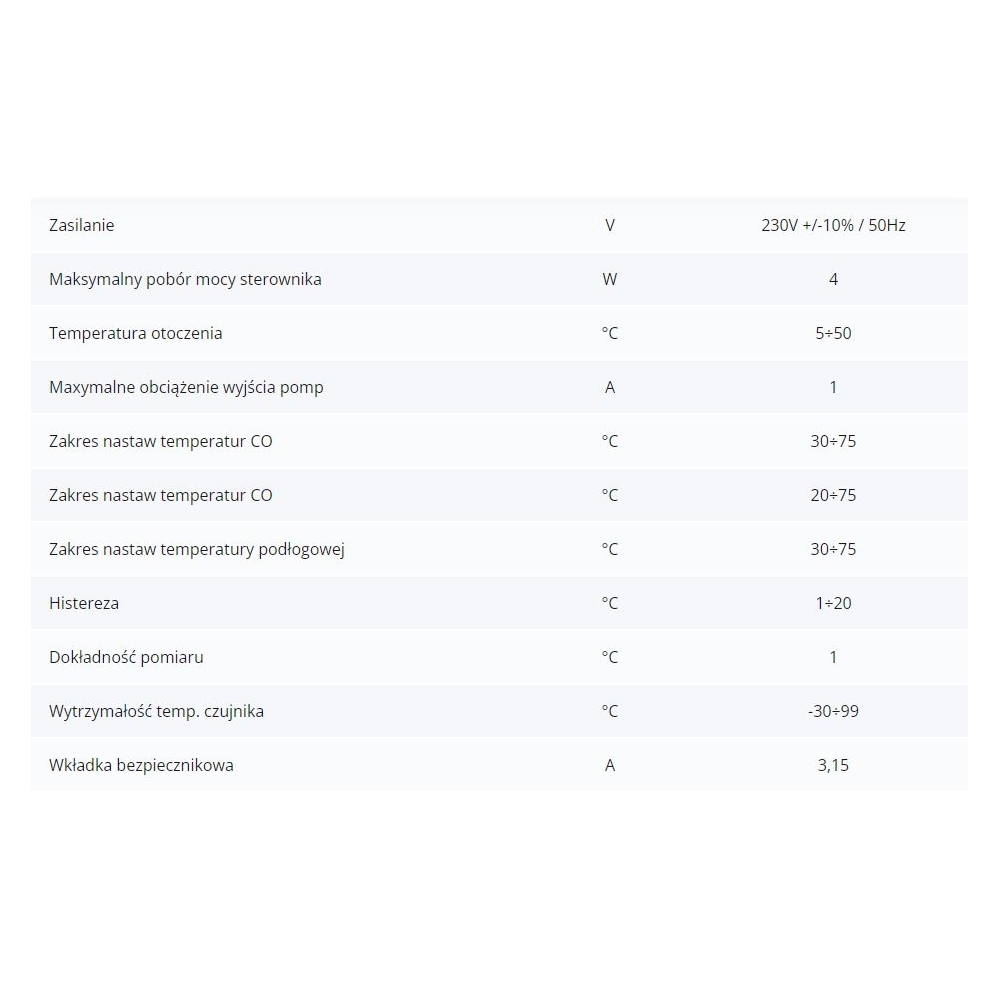Viewport: 1000px width, 1000px height.
Task: Select Maksymalny pobór mocy sterownika label
Action: coord(185,279)
